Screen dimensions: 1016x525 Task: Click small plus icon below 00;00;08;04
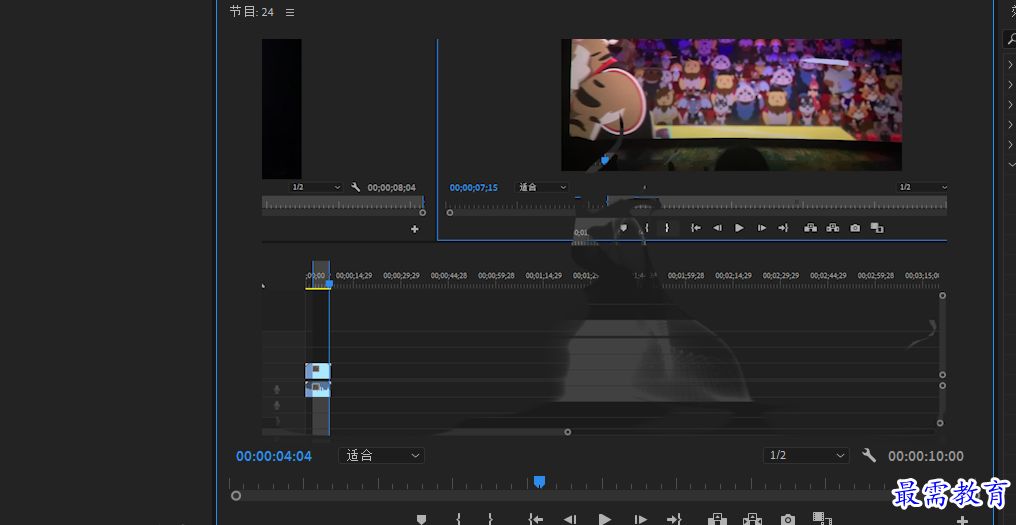415,229
